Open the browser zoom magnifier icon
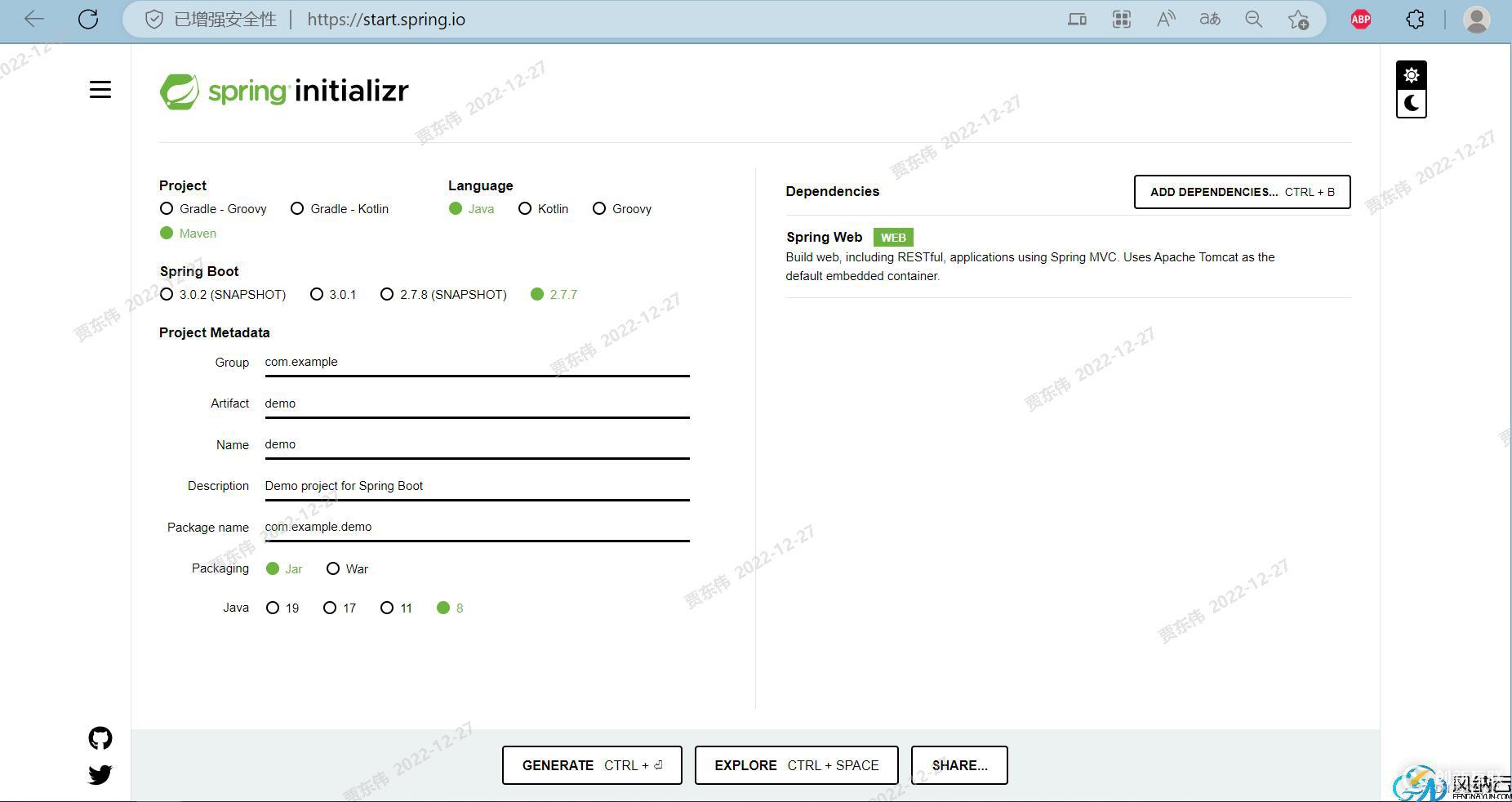This screenshot has width=1512, height=802. pos(1254,20)
